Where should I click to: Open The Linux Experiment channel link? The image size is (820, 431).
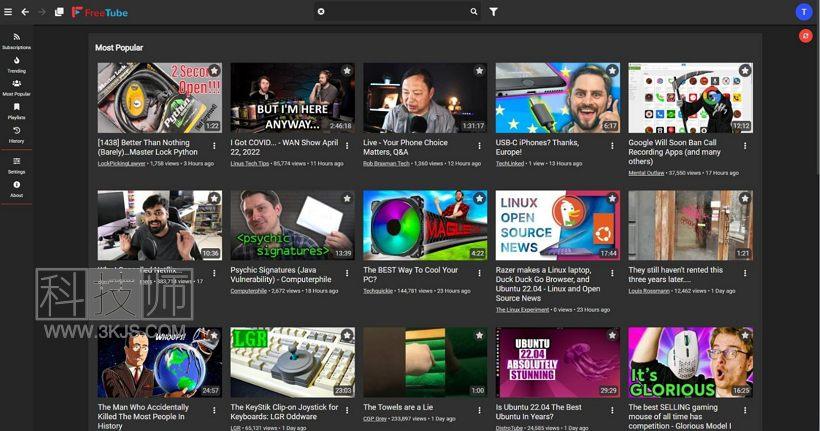click(522, 310)
